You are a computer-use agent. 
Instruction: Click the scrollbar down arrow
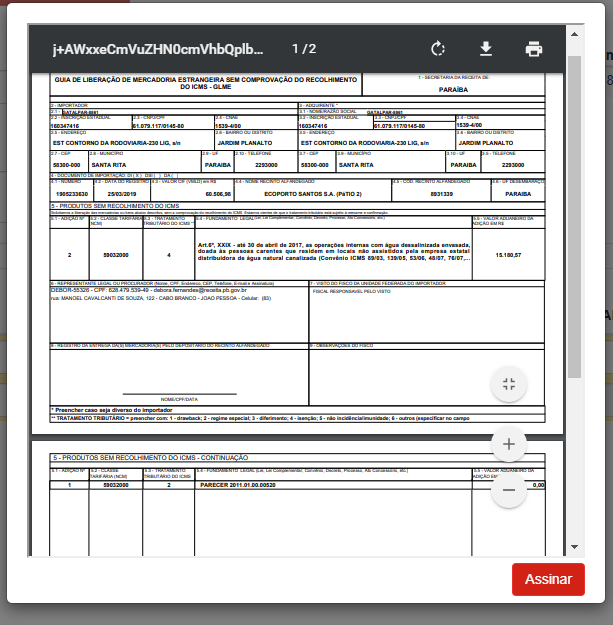[574, 547]
